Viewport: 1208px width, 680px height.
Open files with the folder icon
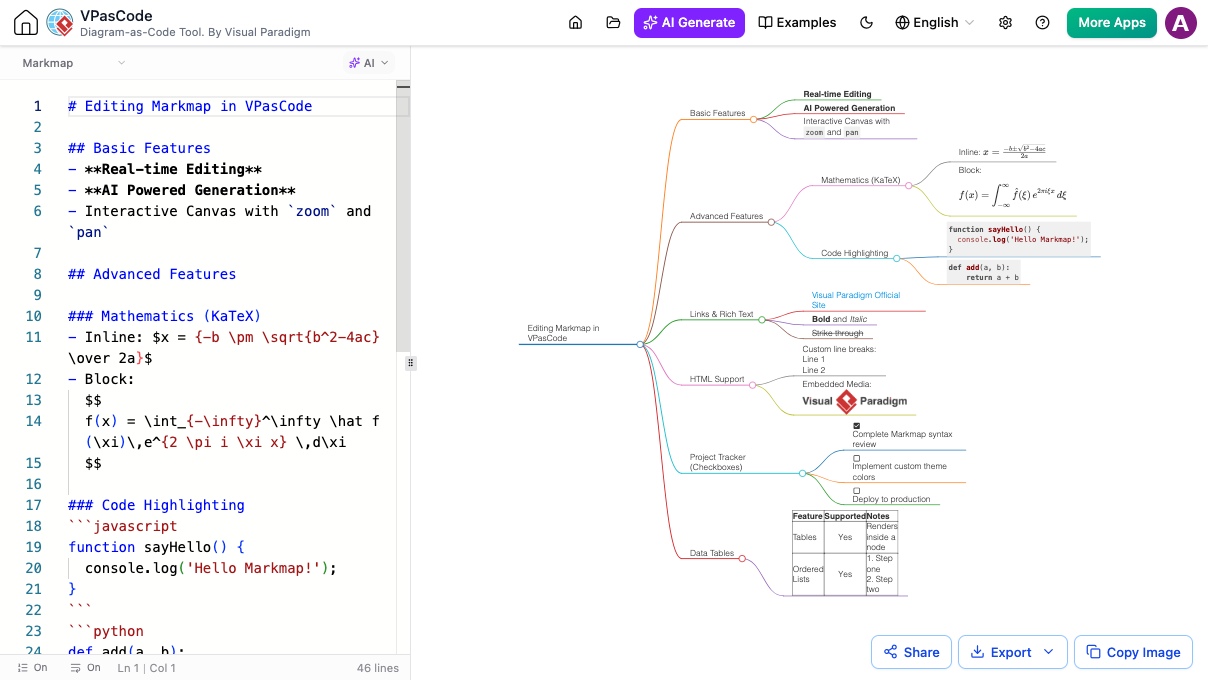click(613, 23)
